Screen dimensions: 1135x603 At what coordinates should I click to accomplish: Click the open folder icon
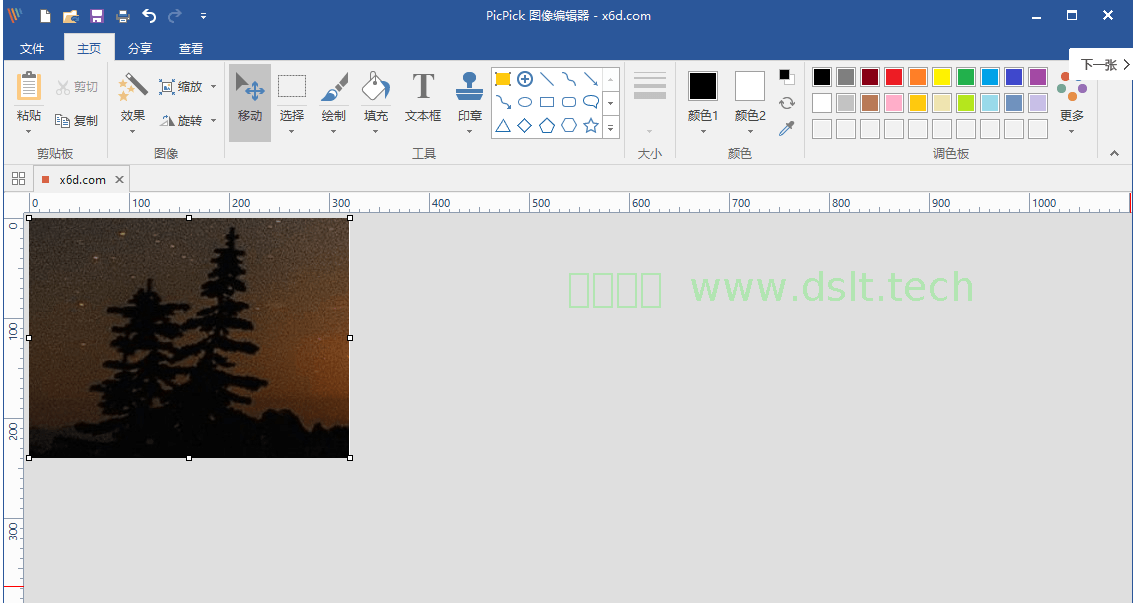[x=70, y=15]
